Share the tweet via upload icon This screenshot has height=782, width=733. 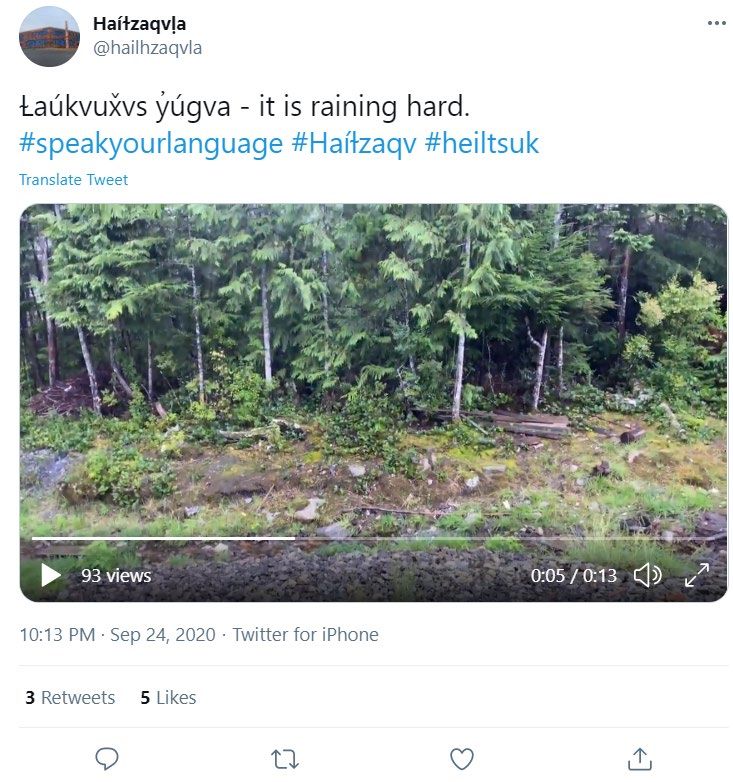tap(639, 759)
